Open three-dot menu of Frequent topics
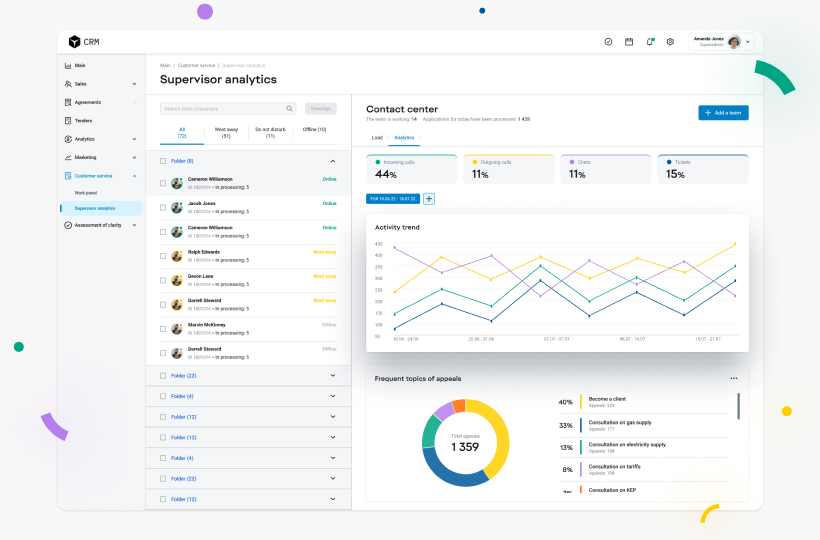 coord(734,378)
